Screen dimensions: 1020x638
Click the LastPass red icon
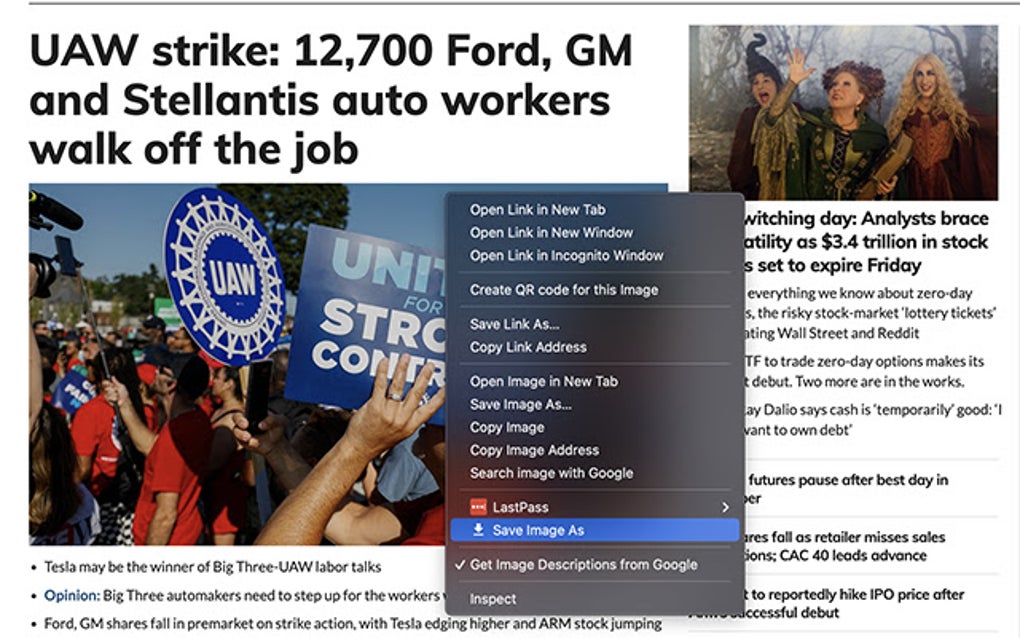click(x=478, y=507)
